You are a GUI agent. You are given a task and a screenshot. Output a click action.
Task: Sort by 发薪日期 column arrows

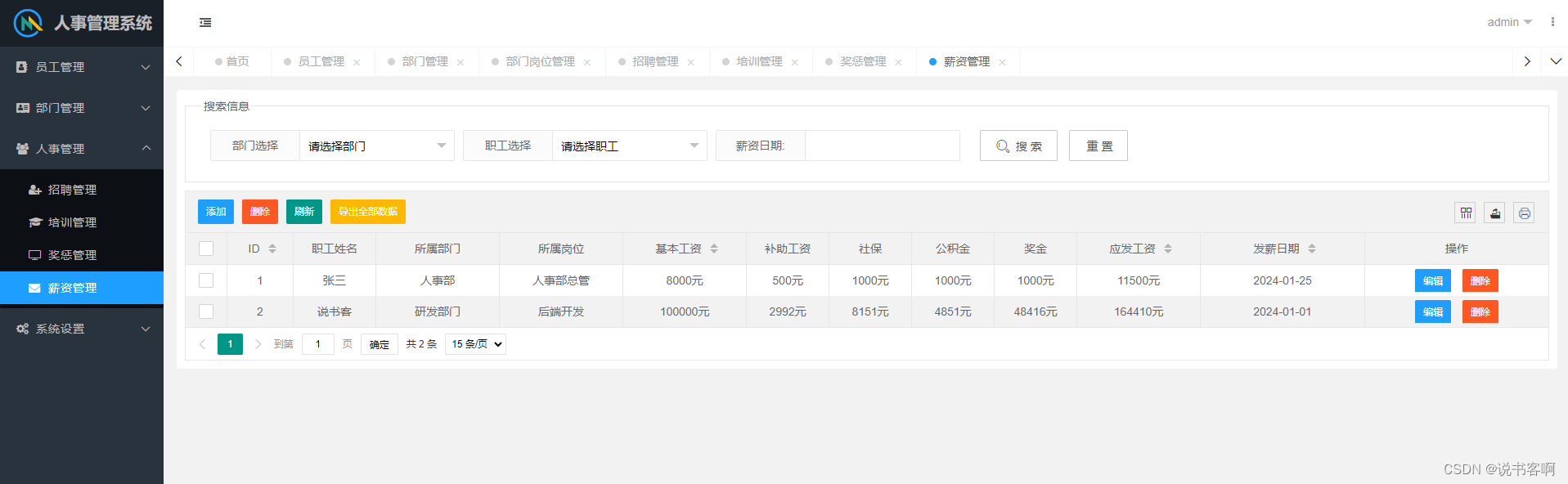[x=1312, y=249]
